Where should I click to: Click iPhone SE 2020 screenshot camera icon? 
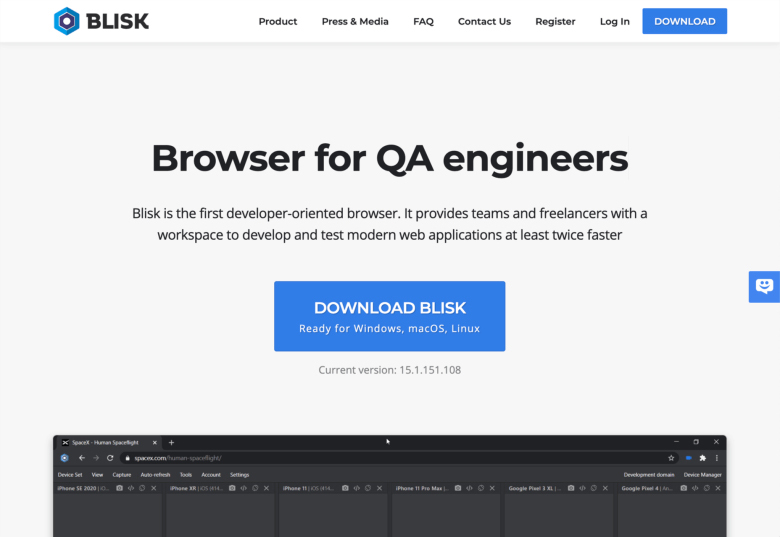(x=119, y=488)
